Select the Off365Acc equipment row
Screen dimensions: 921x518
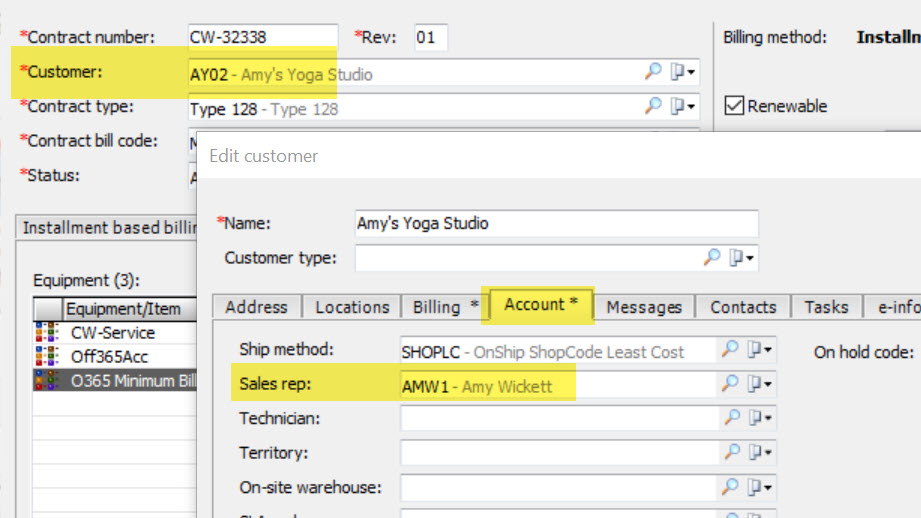pos(115,356)
